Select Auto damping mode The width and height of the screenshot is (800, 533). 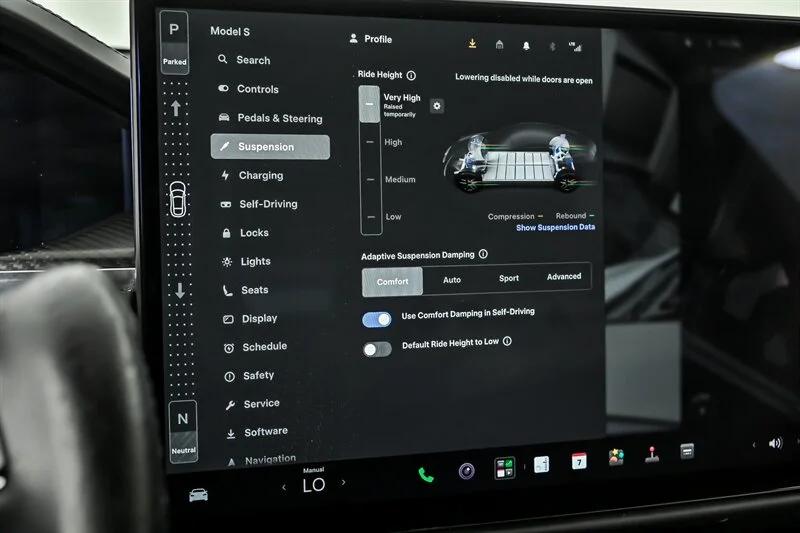click(452, 280)
